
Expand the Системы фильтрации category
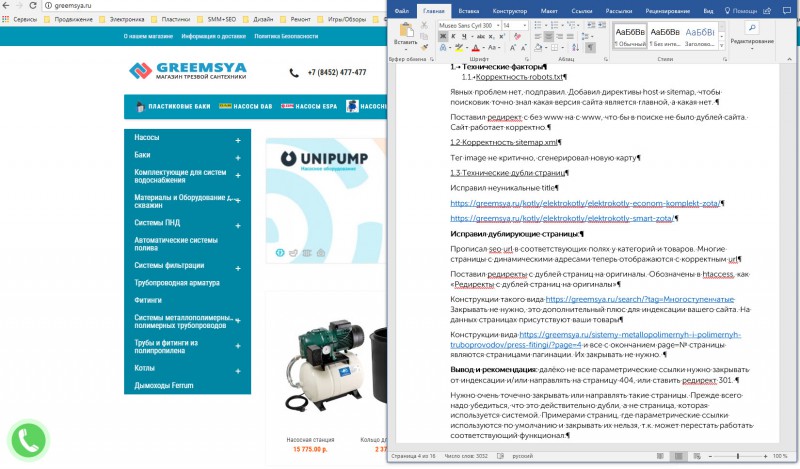(238, 268)
